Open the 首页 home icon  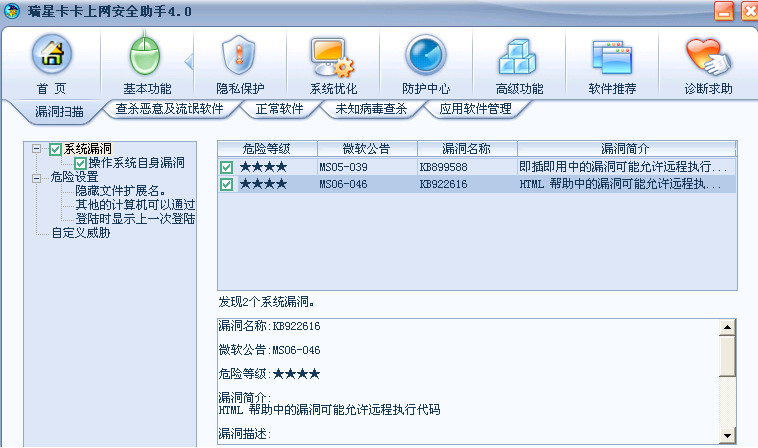coord(52,55)
